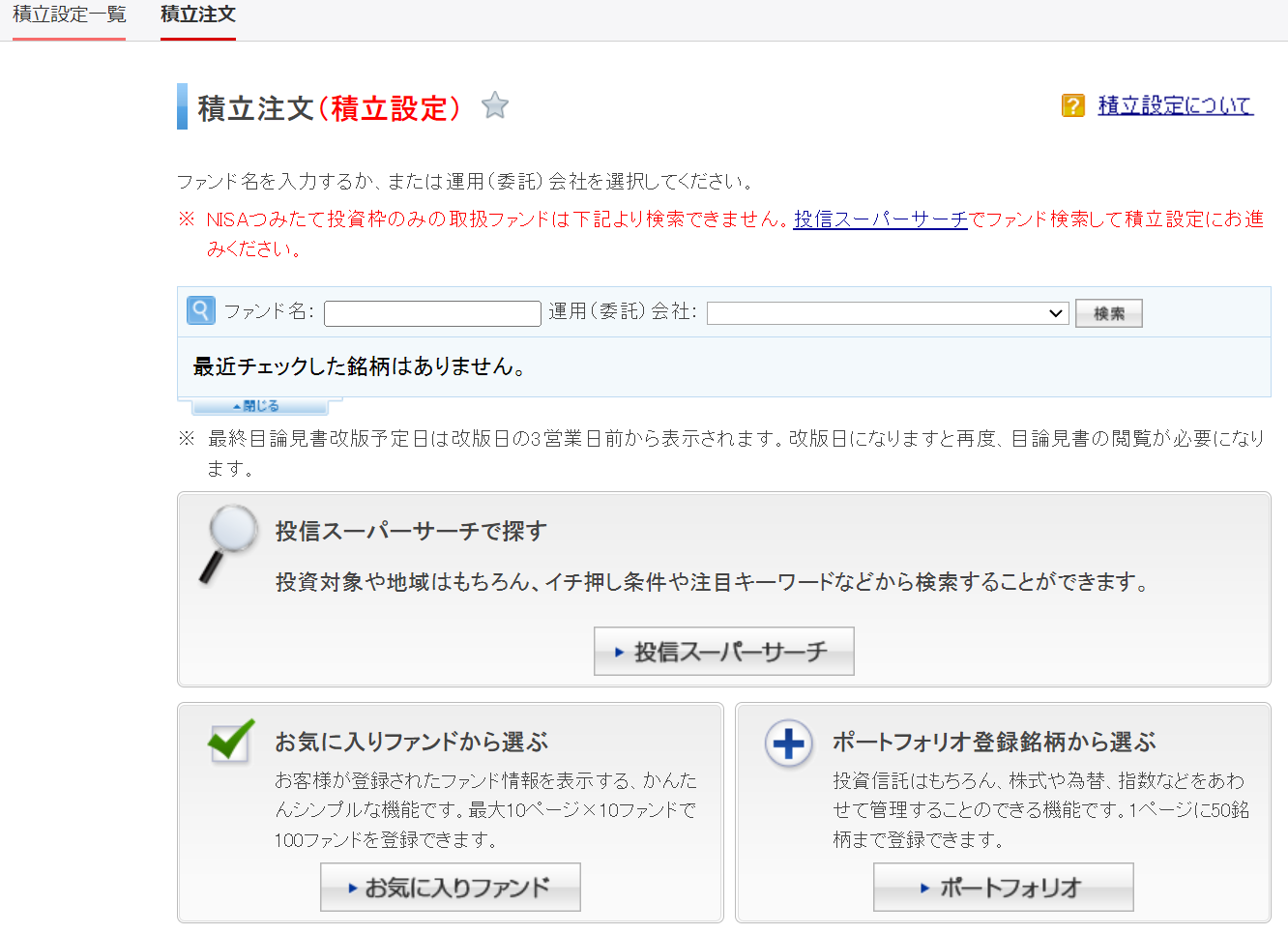
Task: Open the 運用(委託)会社 dropdown
Action: coord(887,313)
